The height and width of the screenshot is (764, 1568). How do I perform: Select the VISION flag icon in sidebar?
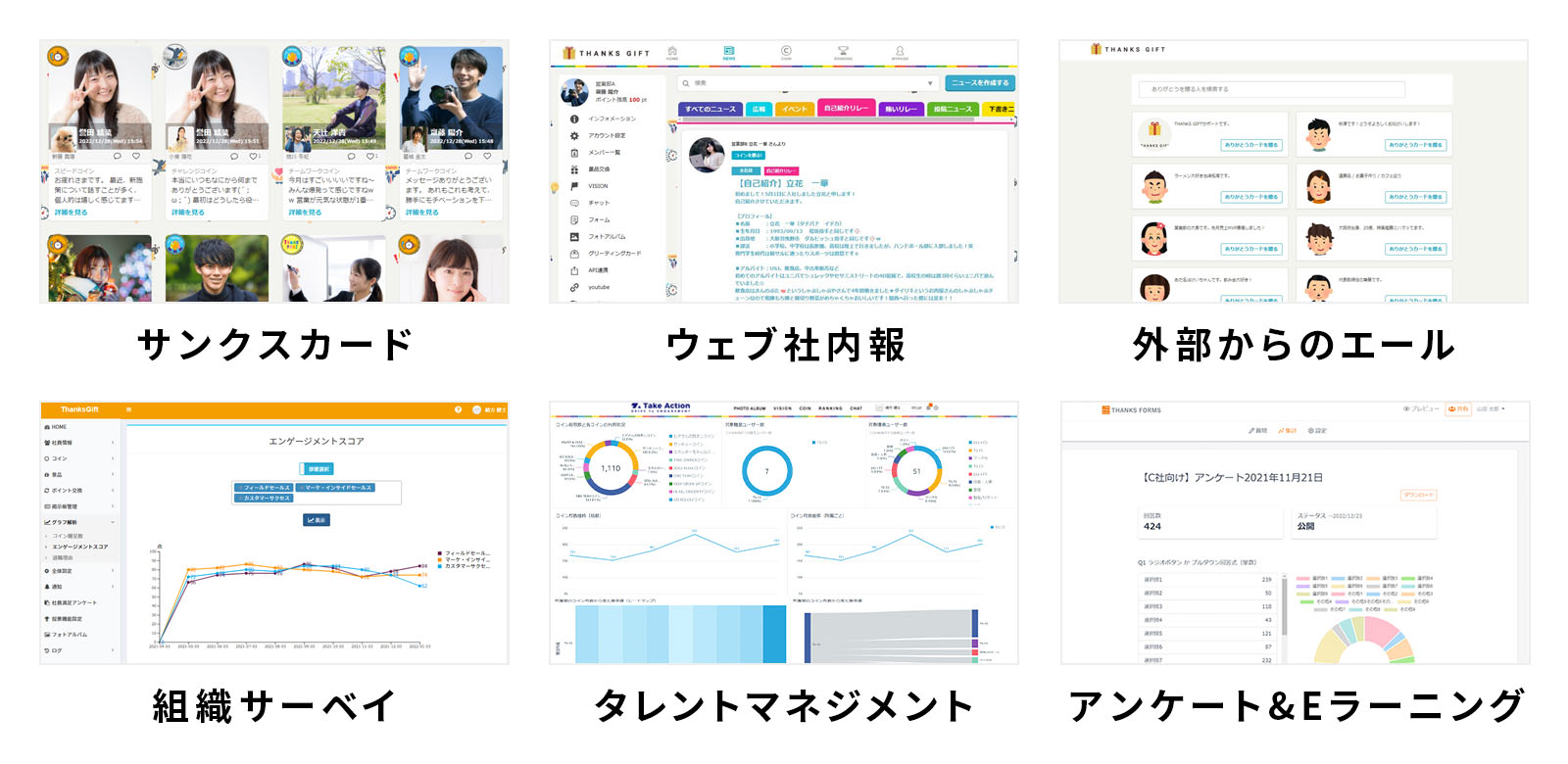tap(574, 186)
